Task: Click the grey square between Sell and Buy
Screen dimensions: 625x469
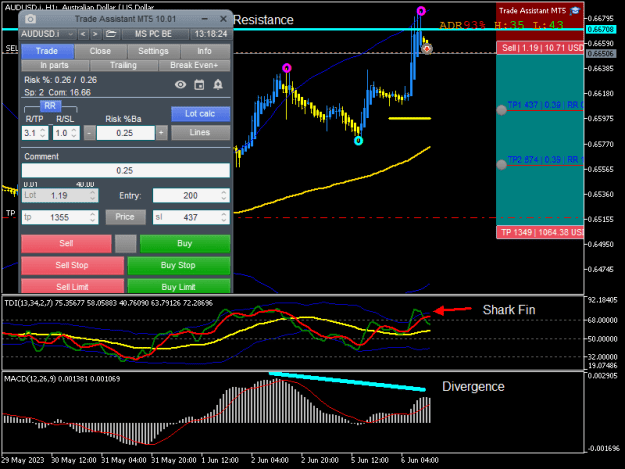Action: (126, 243)
